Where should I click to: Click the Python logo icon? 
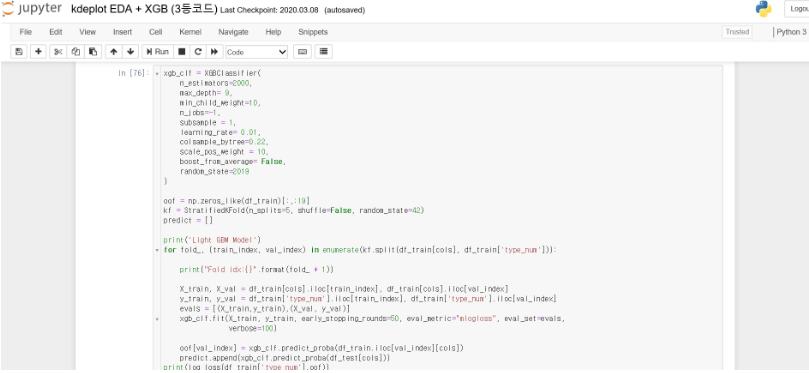[x=763, y=9]
